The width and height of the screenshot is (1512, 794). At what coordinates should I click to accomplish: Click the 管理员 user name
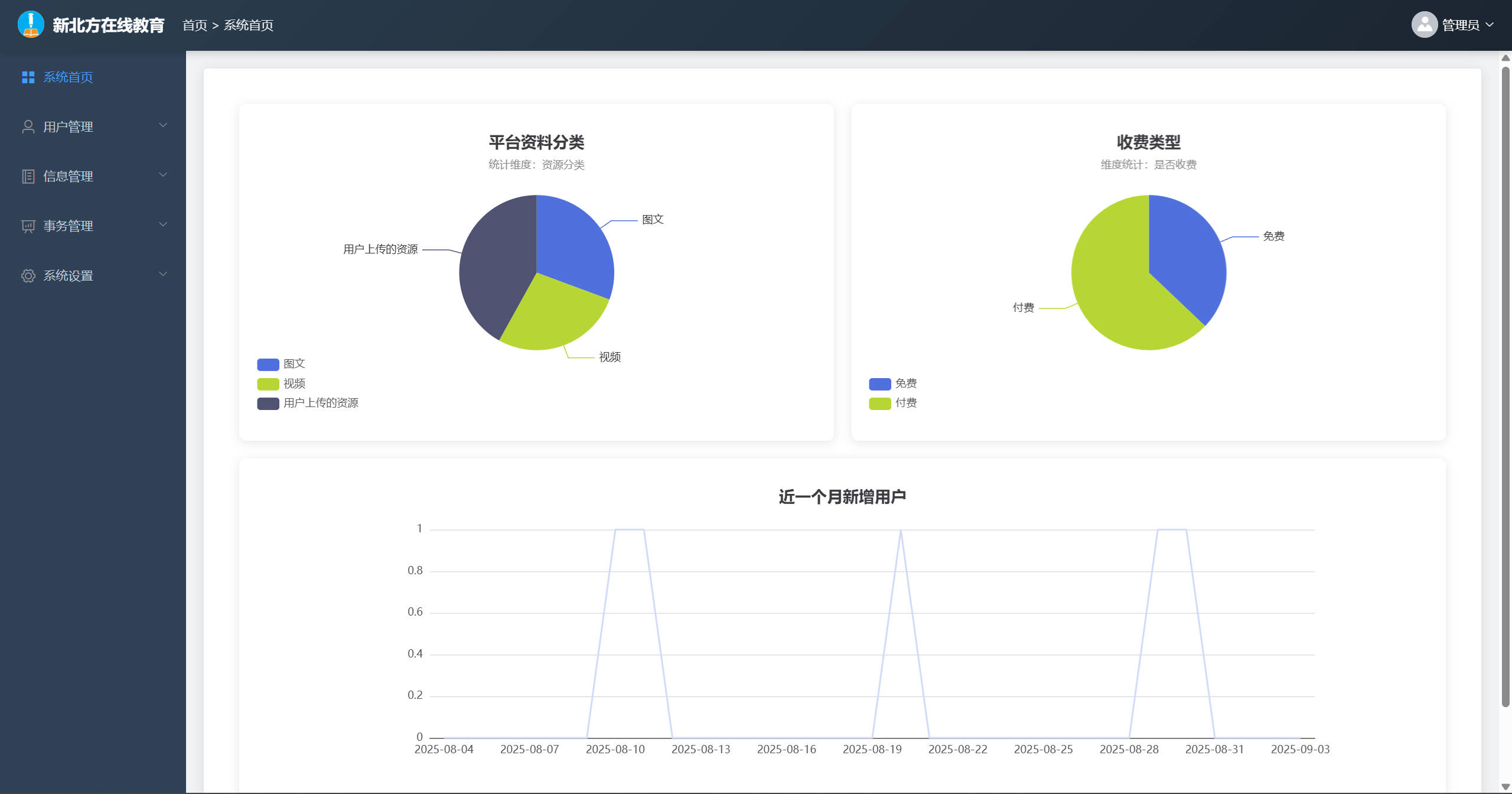point(1461,25)
